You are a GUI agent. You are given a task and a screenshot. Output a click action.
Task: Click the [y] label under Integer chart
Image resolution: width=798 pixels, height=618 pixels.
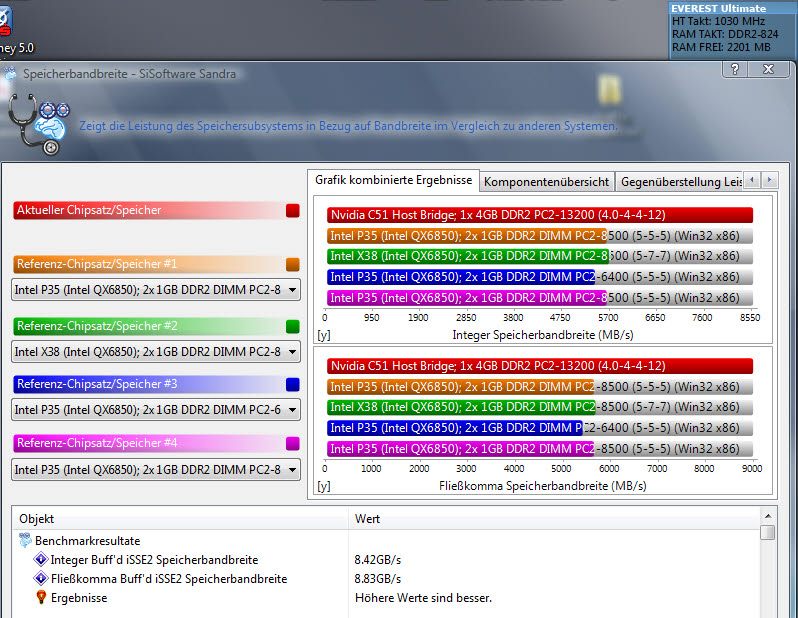tap(324, 335)
